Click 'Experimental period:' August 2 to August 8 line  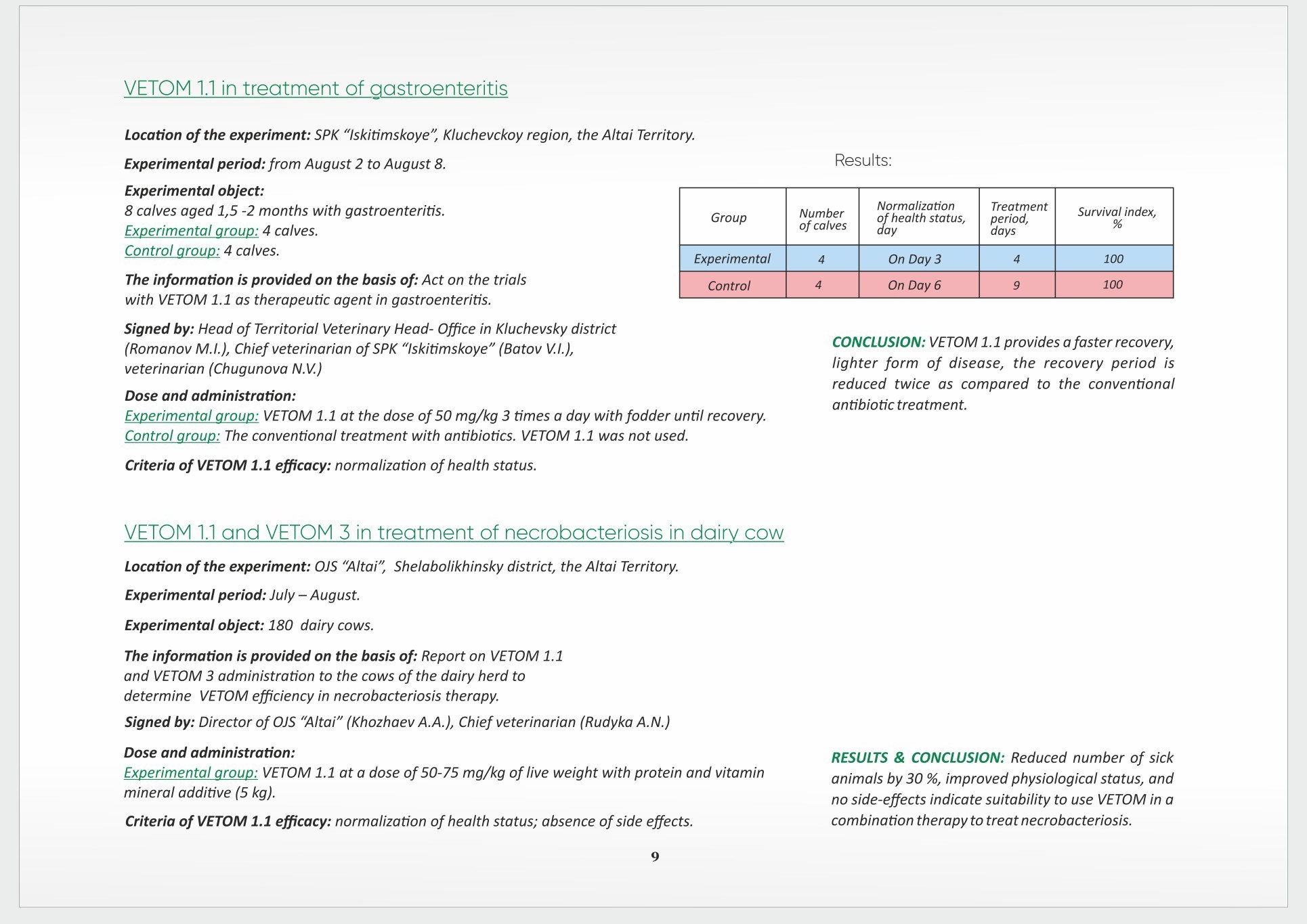[285, 164]
